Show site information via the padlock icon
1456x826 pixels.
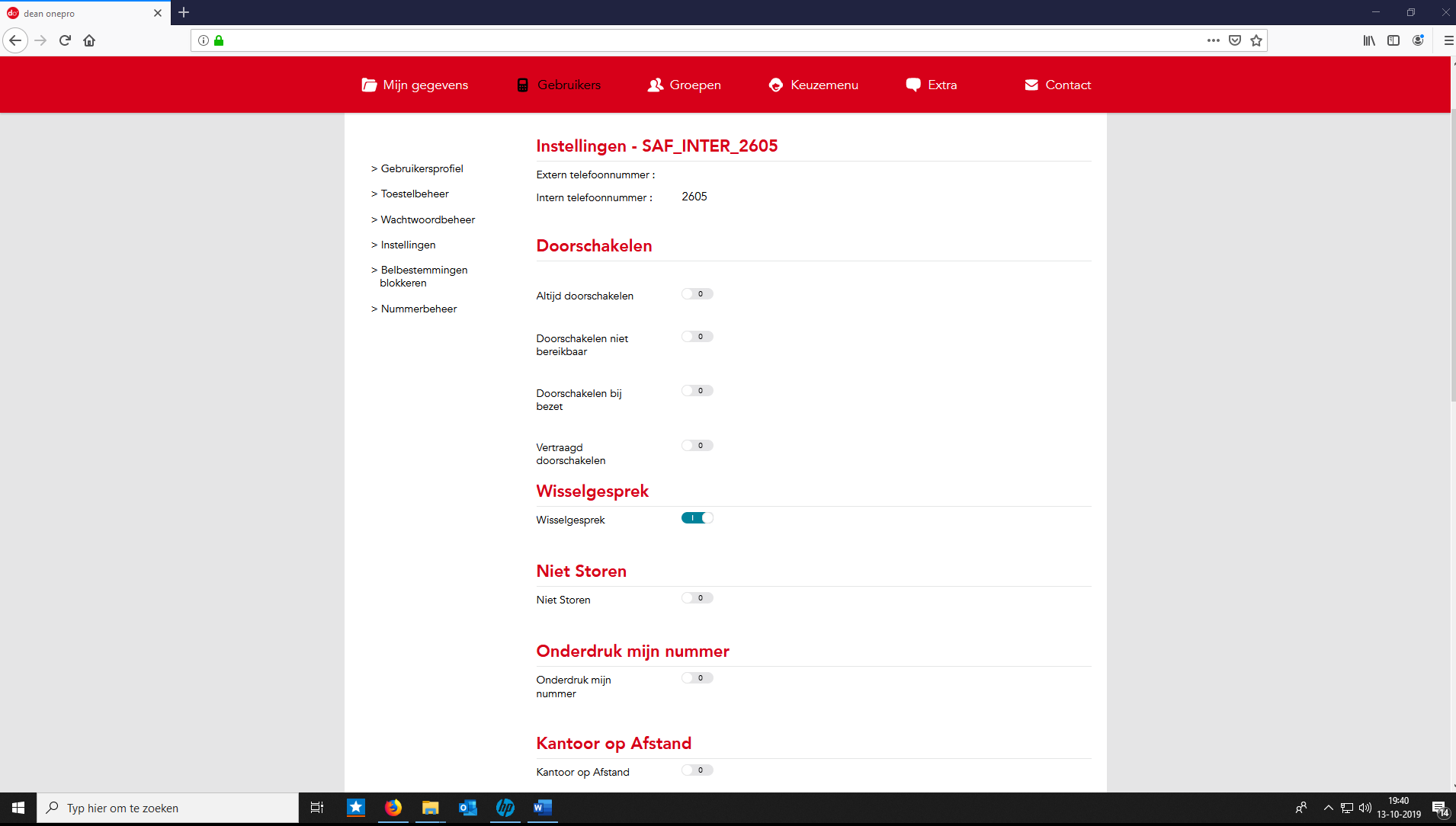point(219,40)
